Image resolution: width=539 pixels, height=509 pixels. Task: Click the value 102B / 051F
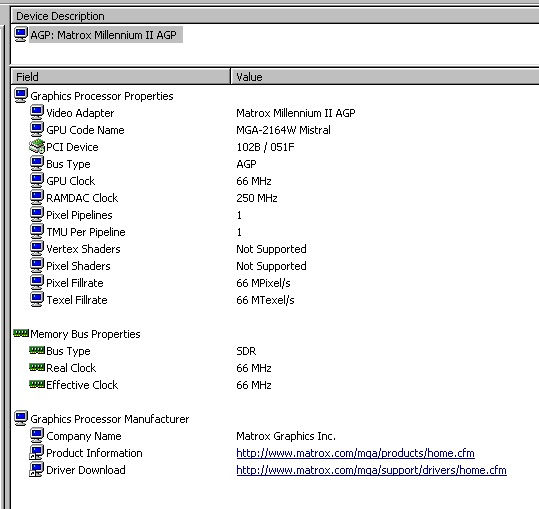point(265,147)
